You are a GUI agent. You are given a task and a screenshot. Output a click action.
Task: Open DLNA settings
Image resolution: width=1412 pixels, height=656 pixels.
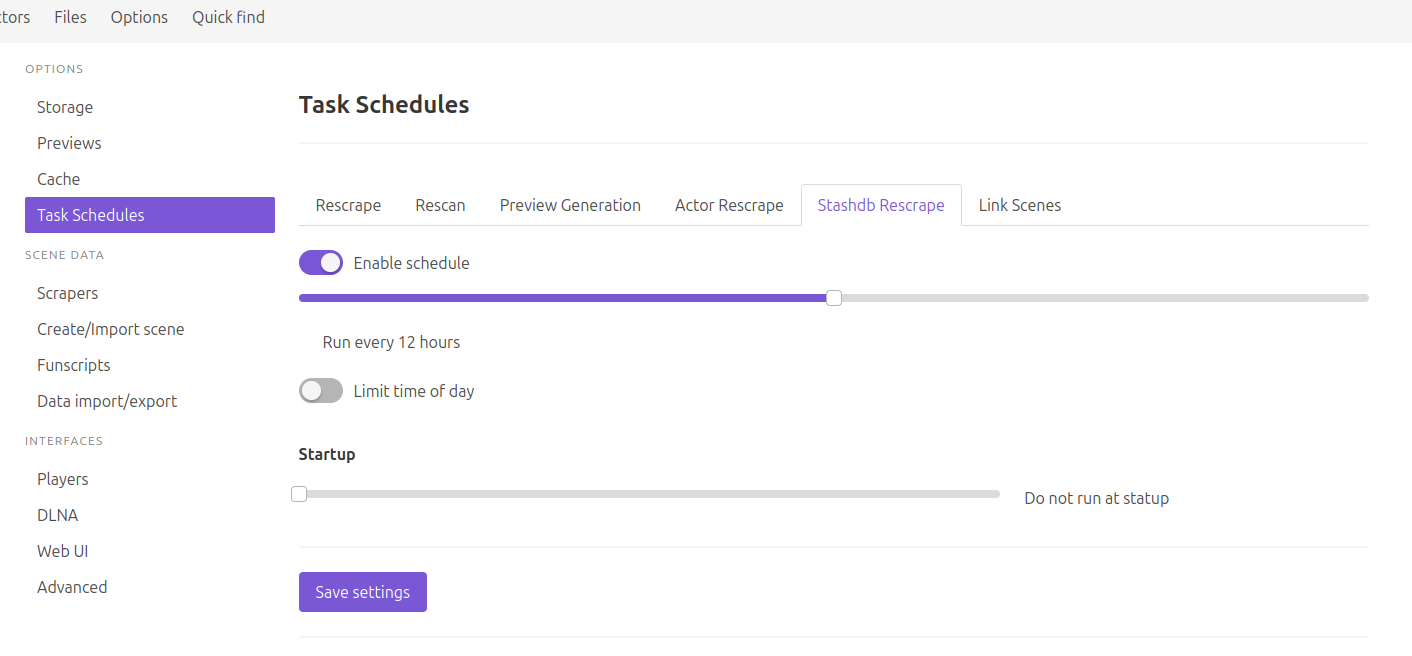tap(150, 515)
